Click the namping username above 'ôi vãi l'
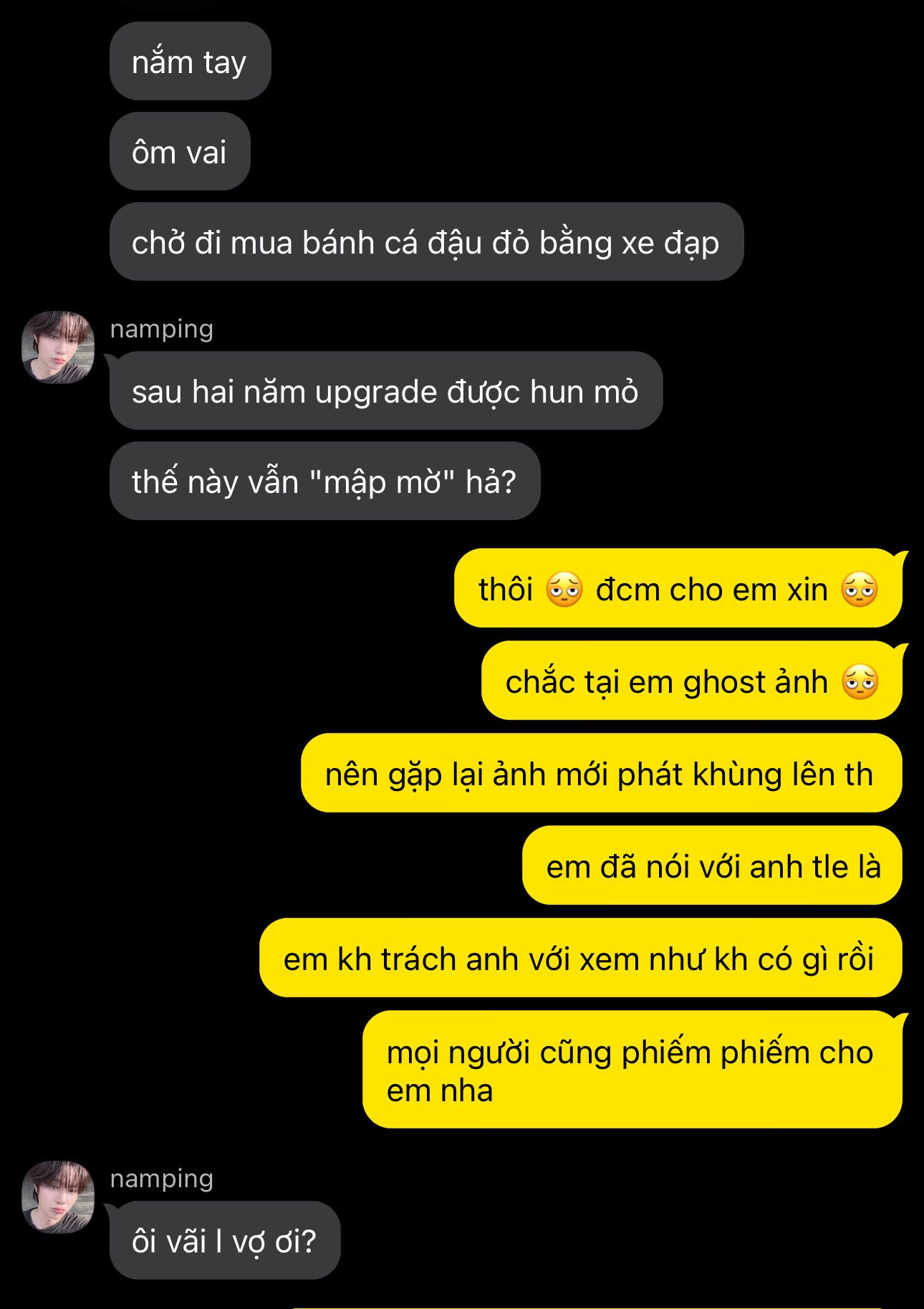924x1309 pixels. pyautogui.click(x=162, y=1178)
